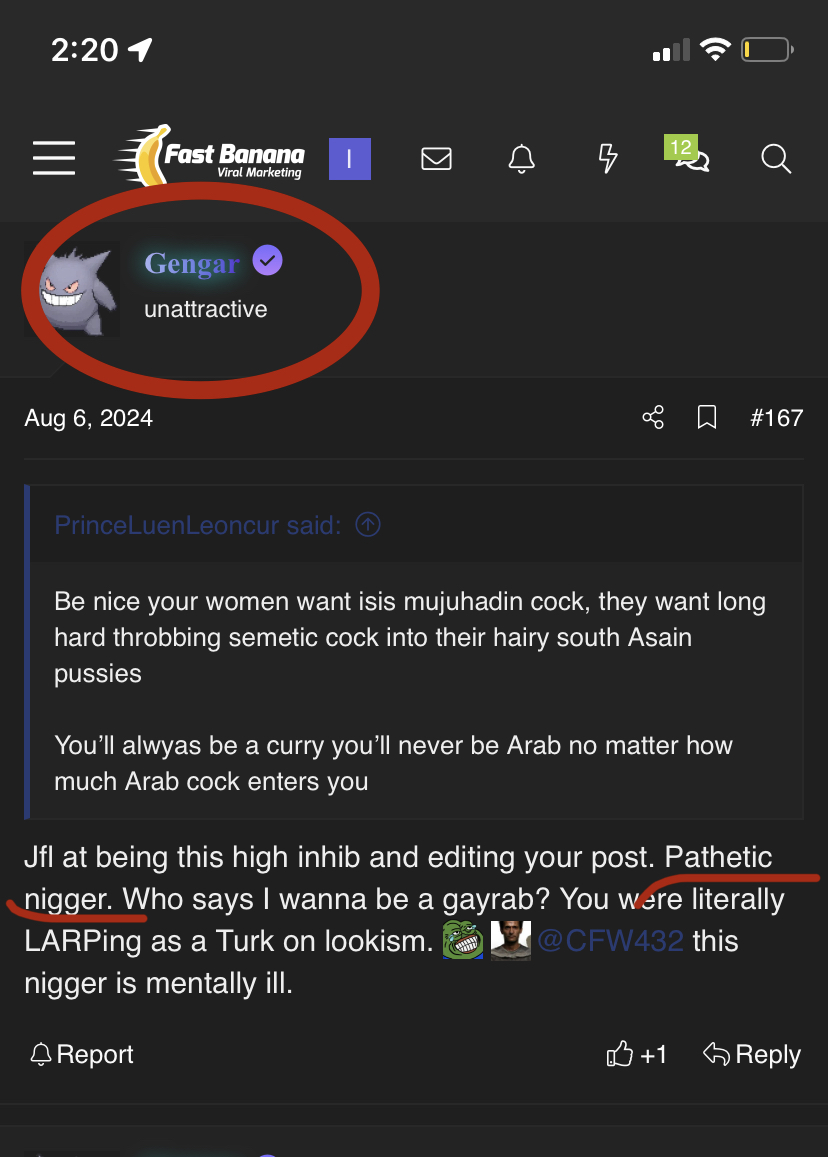Open Gengar's user profile name

click(192, 263)
